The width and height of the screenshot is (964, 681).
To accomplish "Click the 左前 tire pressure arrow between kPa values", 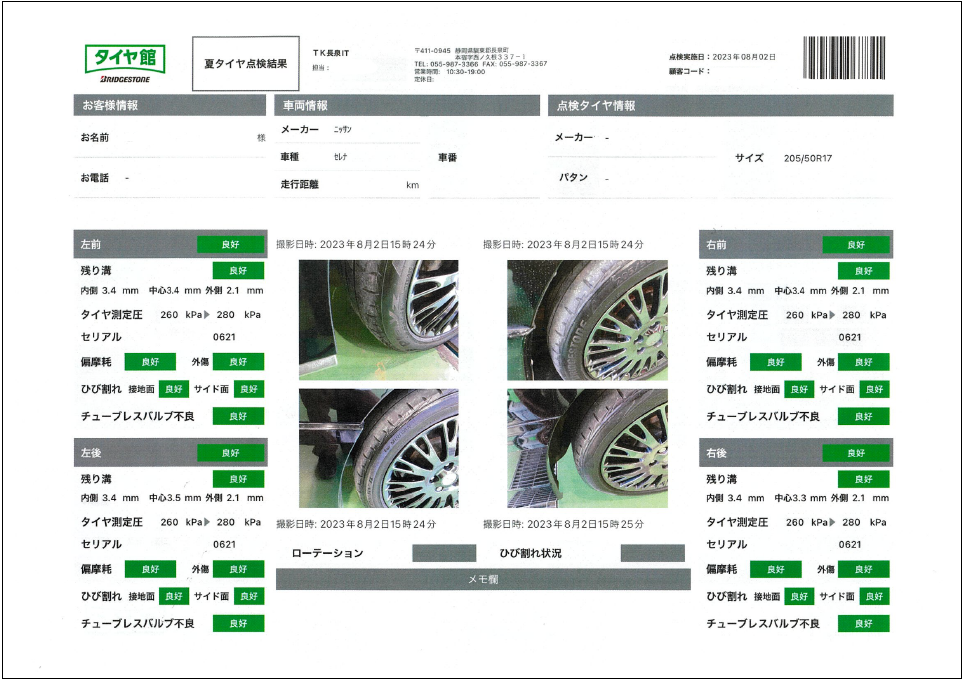I will 206,316.
